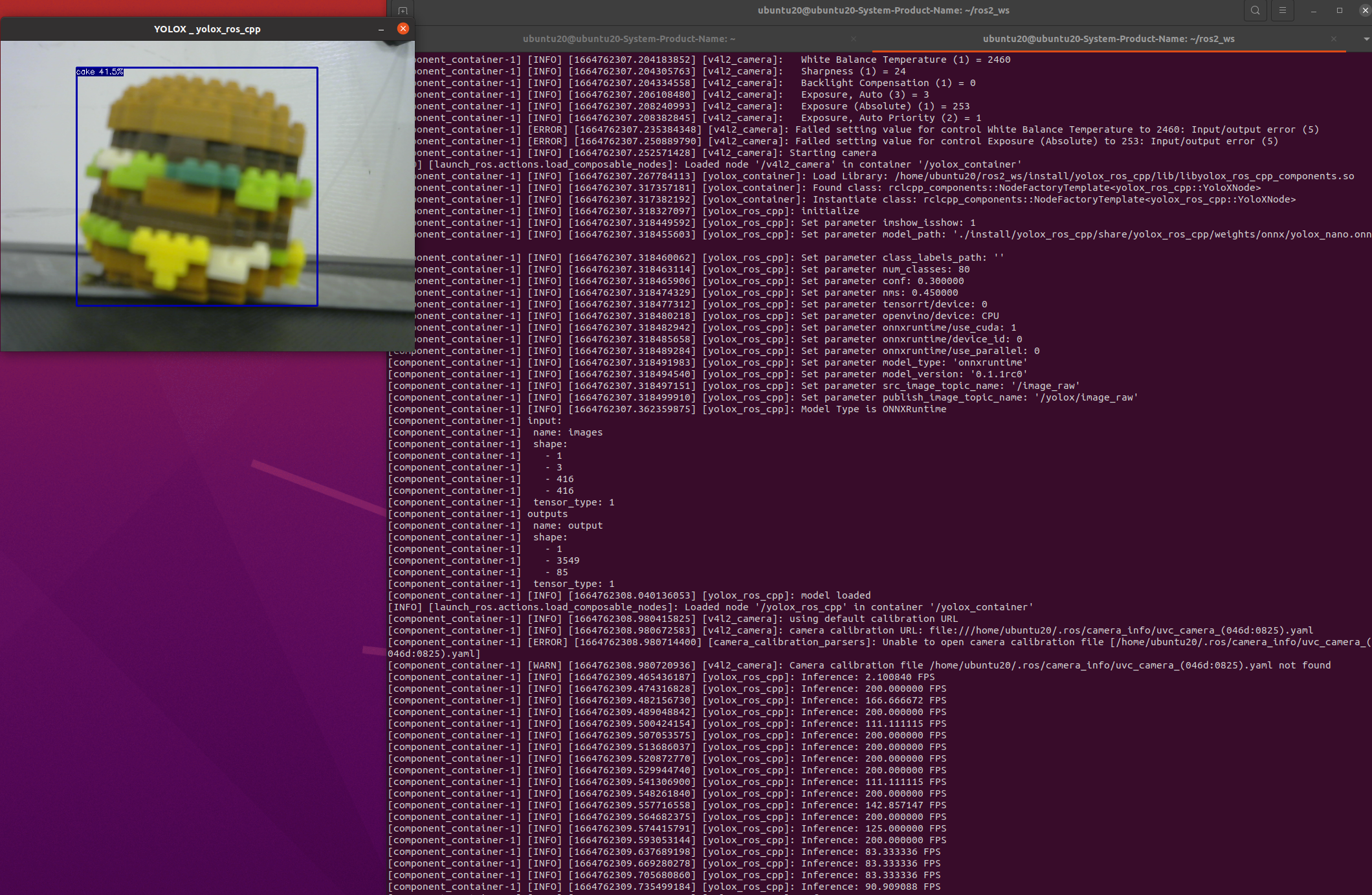This screenshot has width=1372, height=895.
Task: Select the ubuntu20 ~/ros2_ws terminal tab
Action: (1110, 39)
